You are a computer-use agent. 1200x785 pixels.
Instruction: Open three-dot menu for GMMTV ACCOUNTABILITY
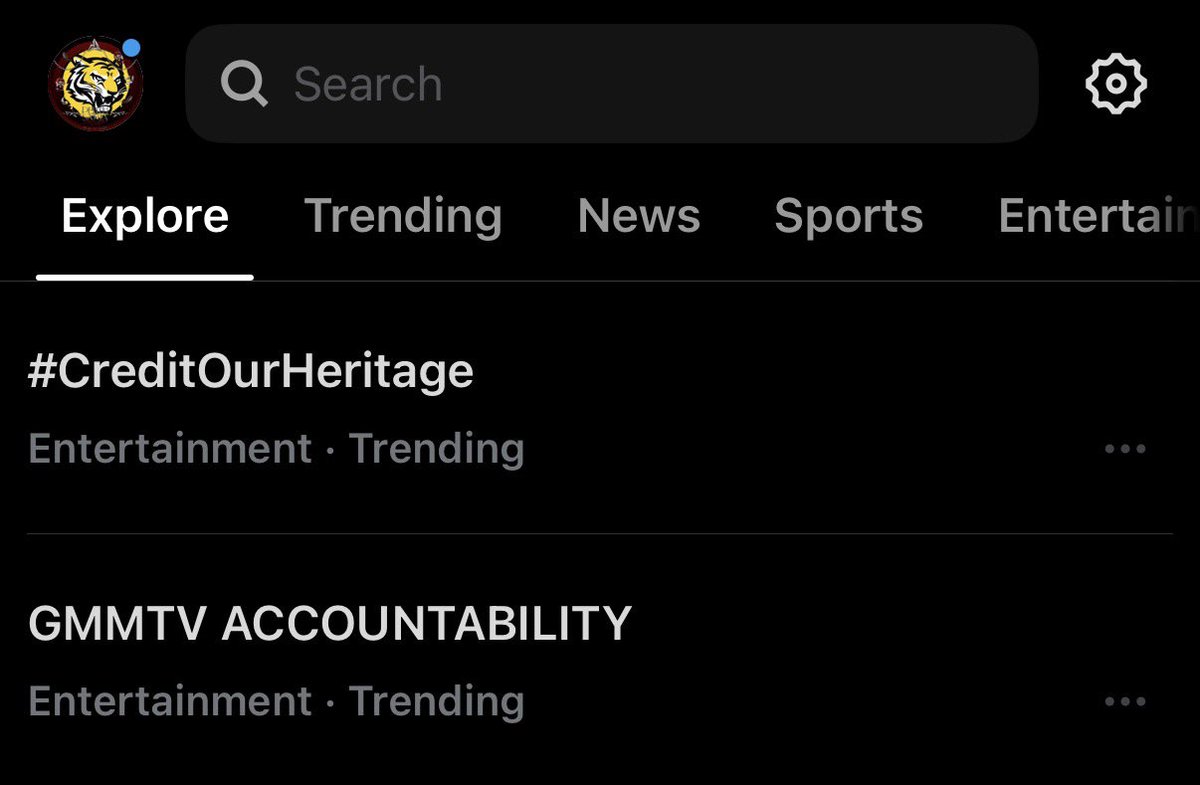[1125, 702]
